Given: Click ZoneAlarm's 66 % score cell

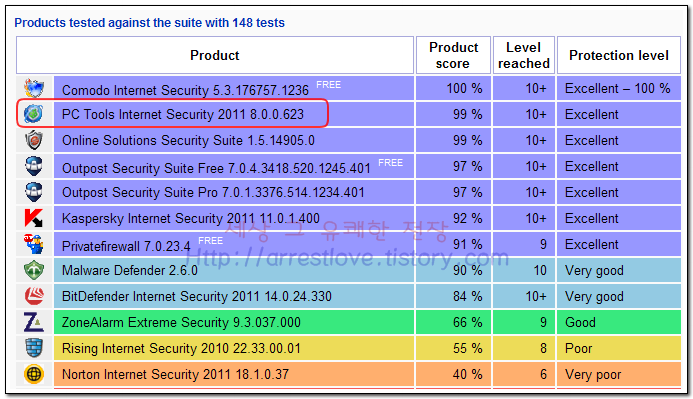Looking at the screenshot, I should coord(453,323).
